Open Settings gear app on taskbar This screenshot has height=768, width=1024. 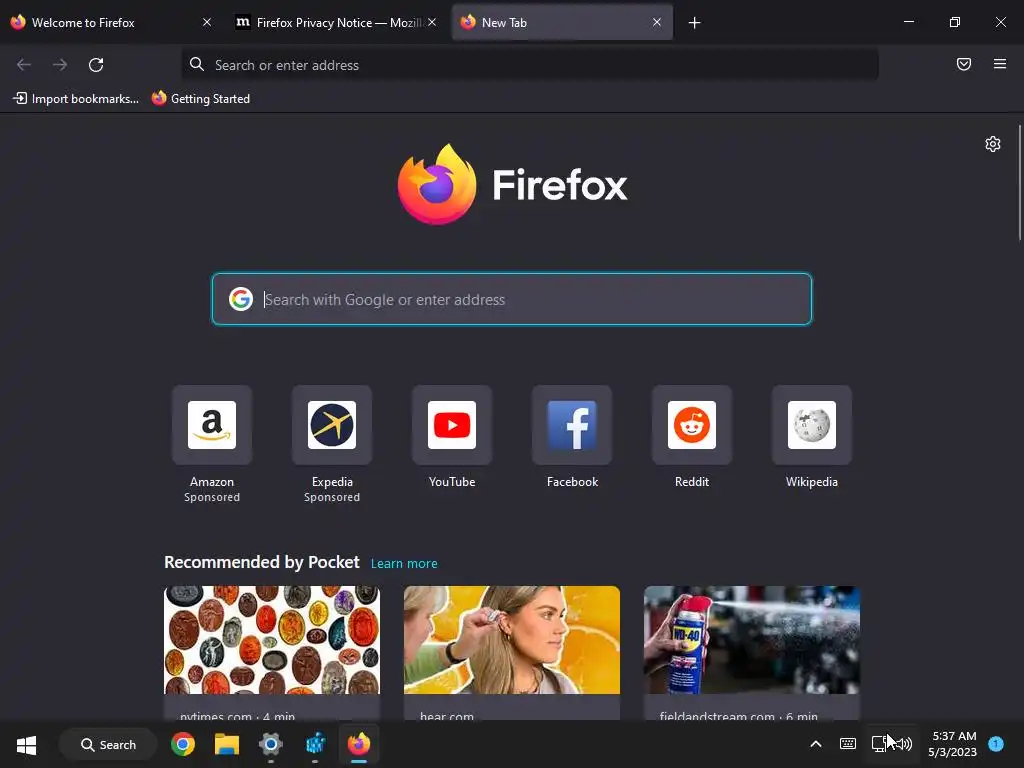[x=270, y=744]
